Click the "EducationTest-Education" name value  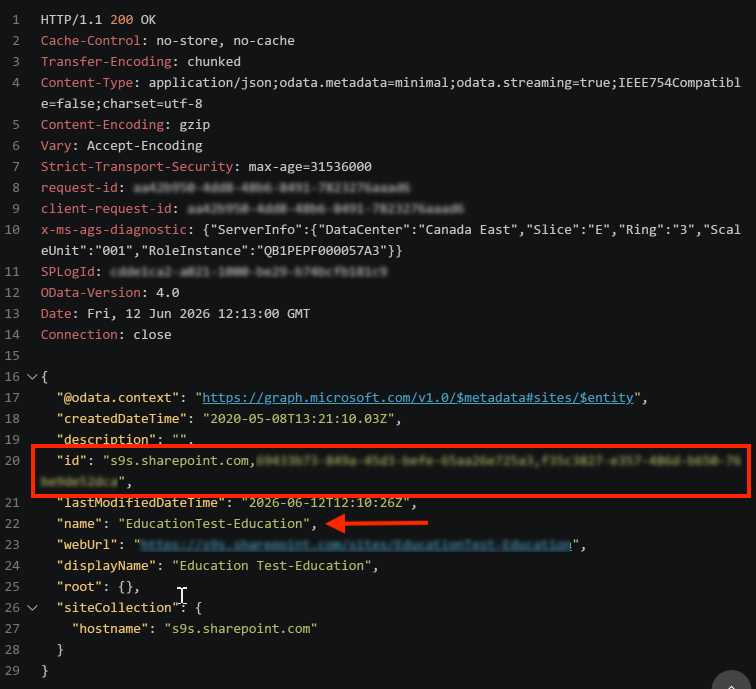pyautogui.click(x=214, y=524)
